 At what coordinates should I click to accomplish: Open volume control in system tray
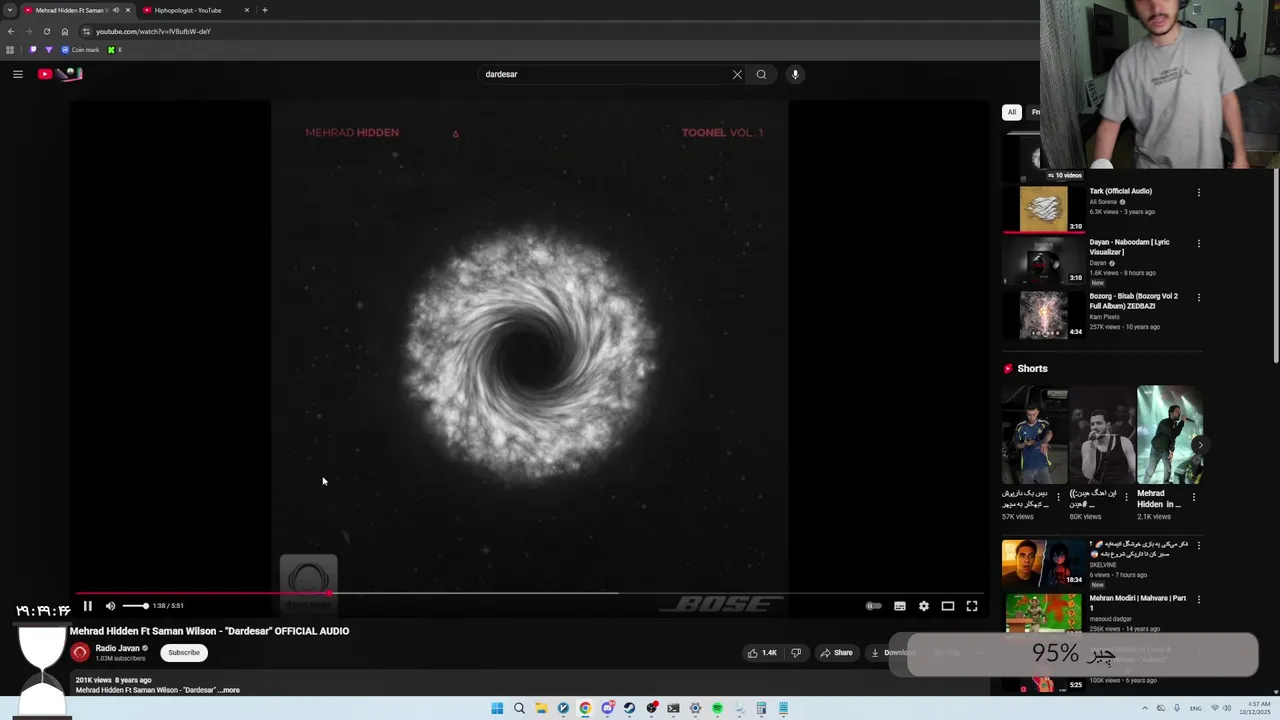1228,708
